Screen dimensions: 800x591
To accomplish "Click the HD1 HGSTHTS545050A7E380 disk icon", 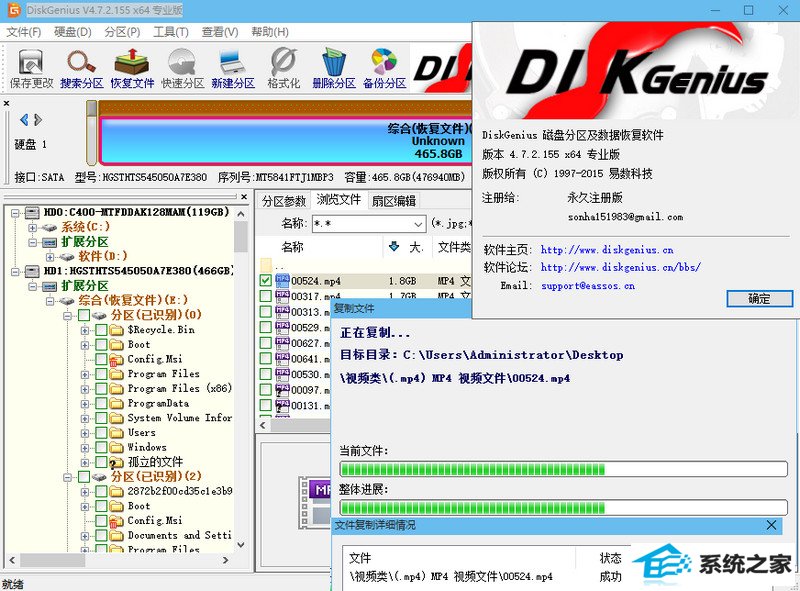I will (x=32, y=271).
